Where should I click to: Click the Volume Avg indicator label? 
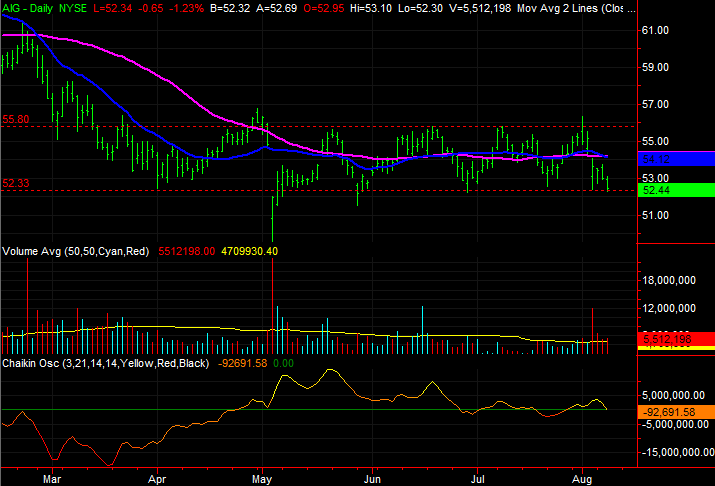click(x=76, y=251)
